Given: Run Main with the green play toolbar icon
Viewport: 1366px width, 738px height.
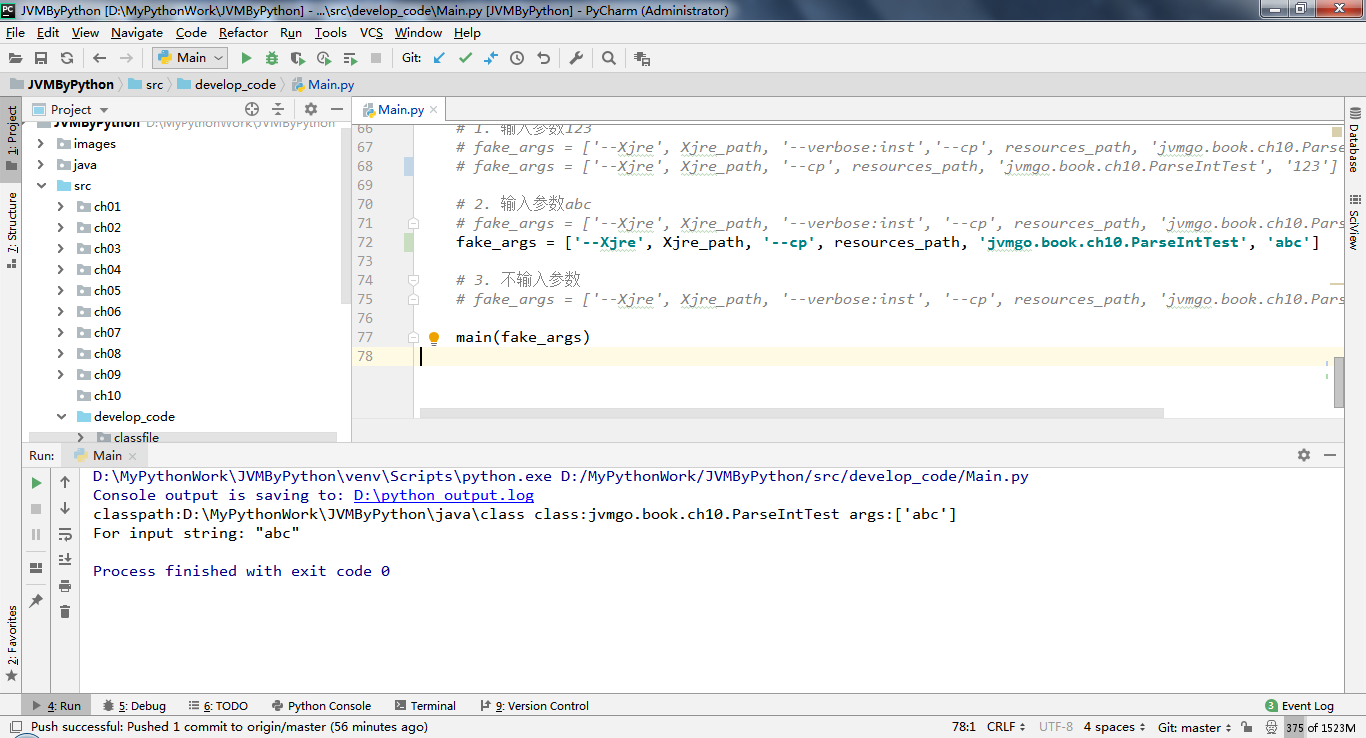Looking at the screenshot, I should (x=246, y=58).
